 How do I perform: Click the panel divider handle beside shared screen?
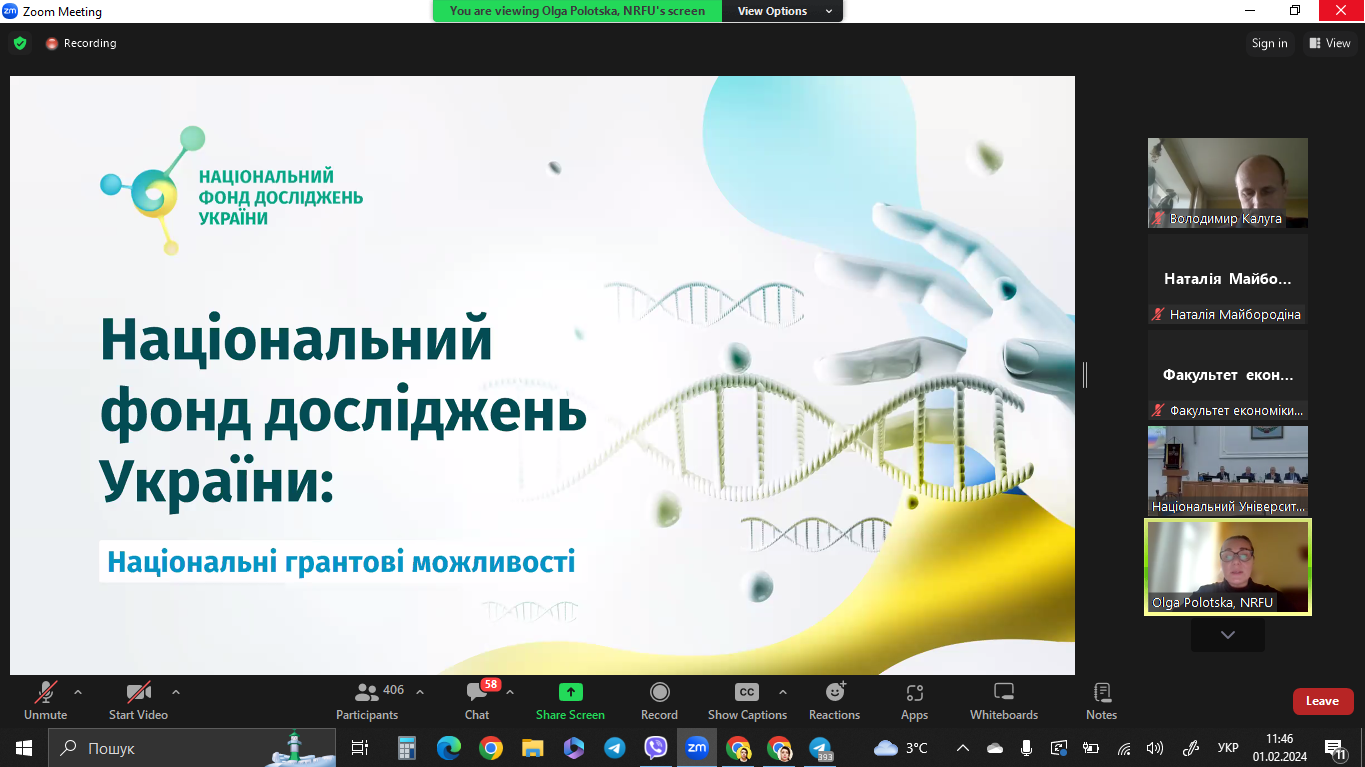[1085, 375]
